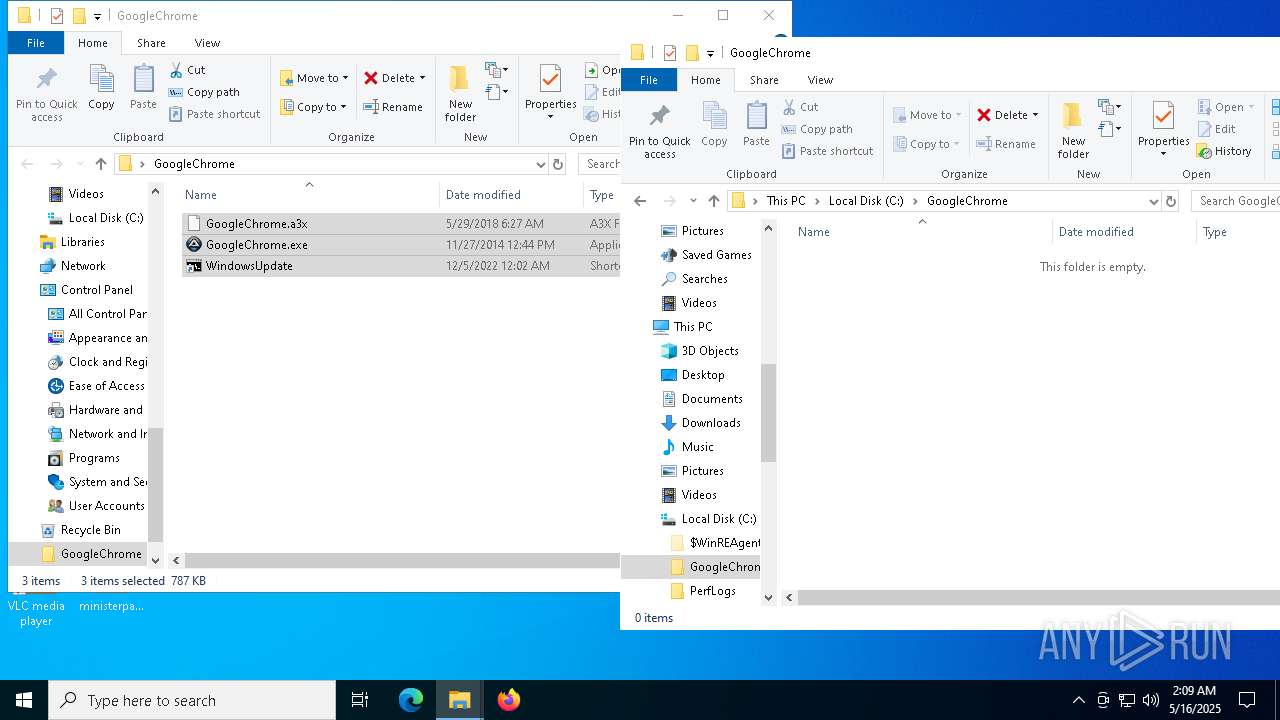Refresh the back window address bar
Image resolution: width=1280 pixels, height=720 pixels.
click(558, 164)
